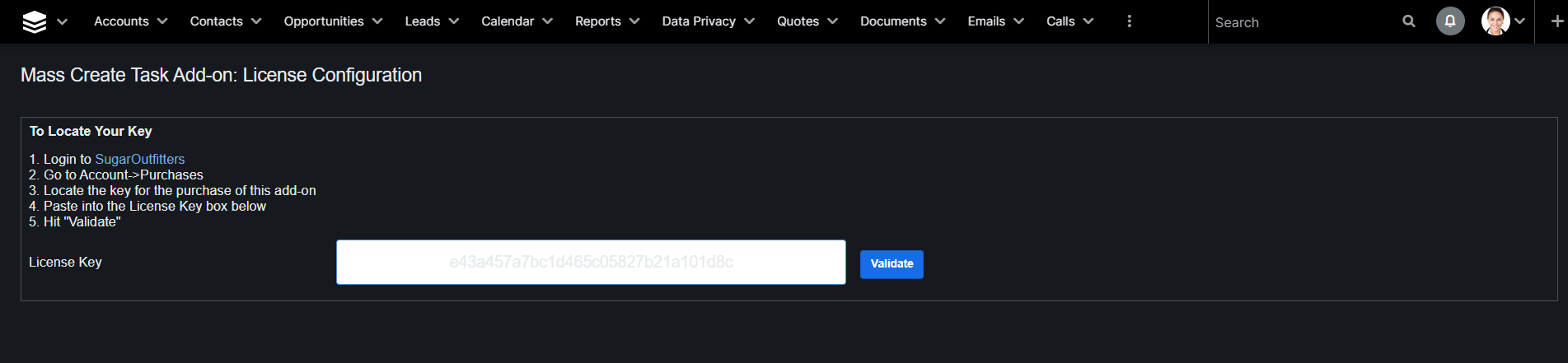Follow the SugarOutfitters link
This screenshot has width=1568, height=363.
[140, 159]
